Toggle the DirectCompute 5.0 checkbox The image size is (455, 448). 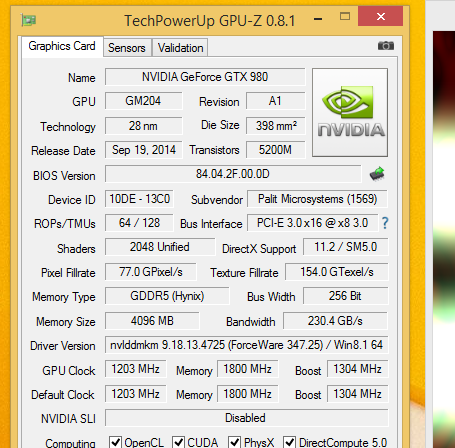[289, 442]
